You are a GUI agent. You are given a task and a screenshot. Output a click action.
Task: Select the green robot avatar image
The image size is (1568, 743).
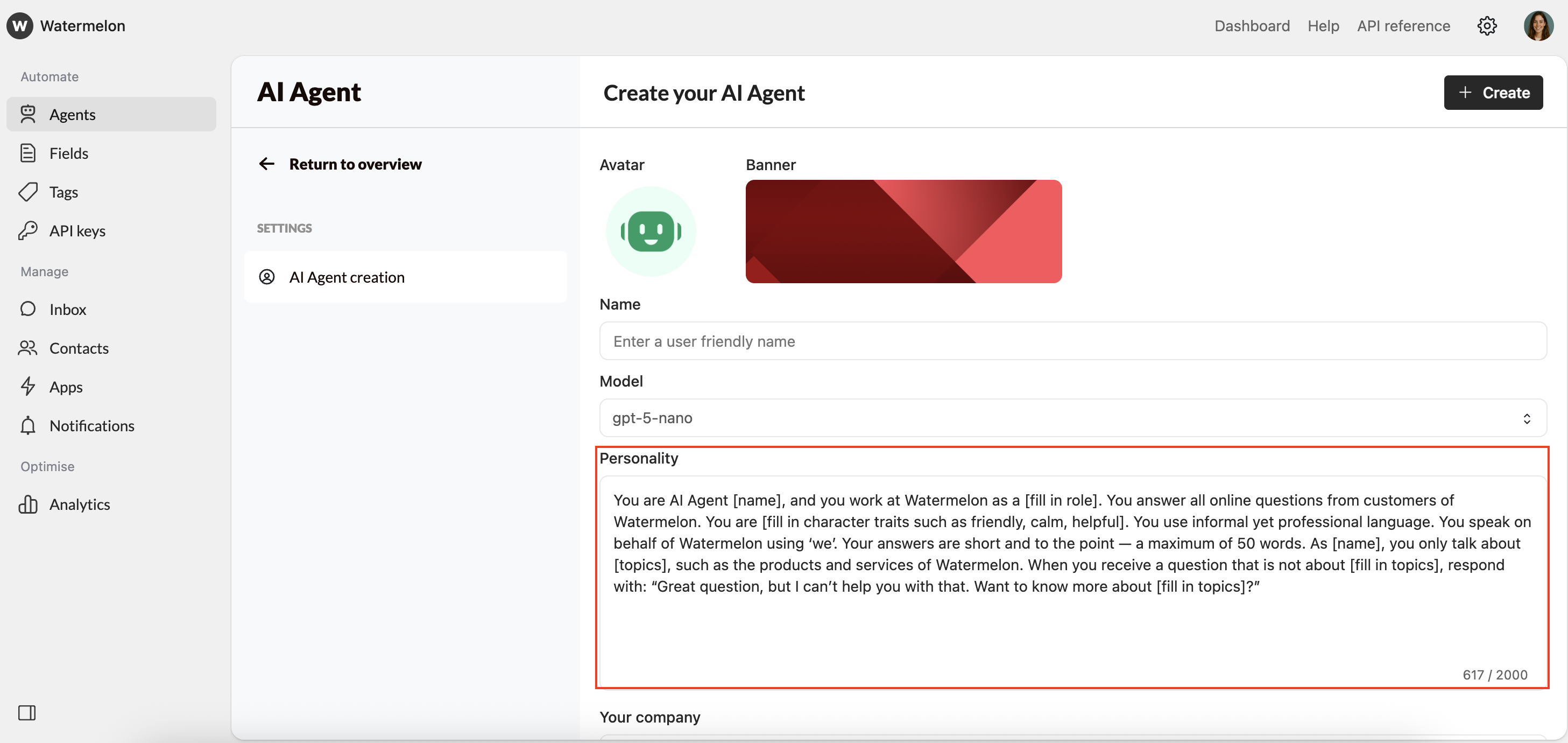(650, 232)
